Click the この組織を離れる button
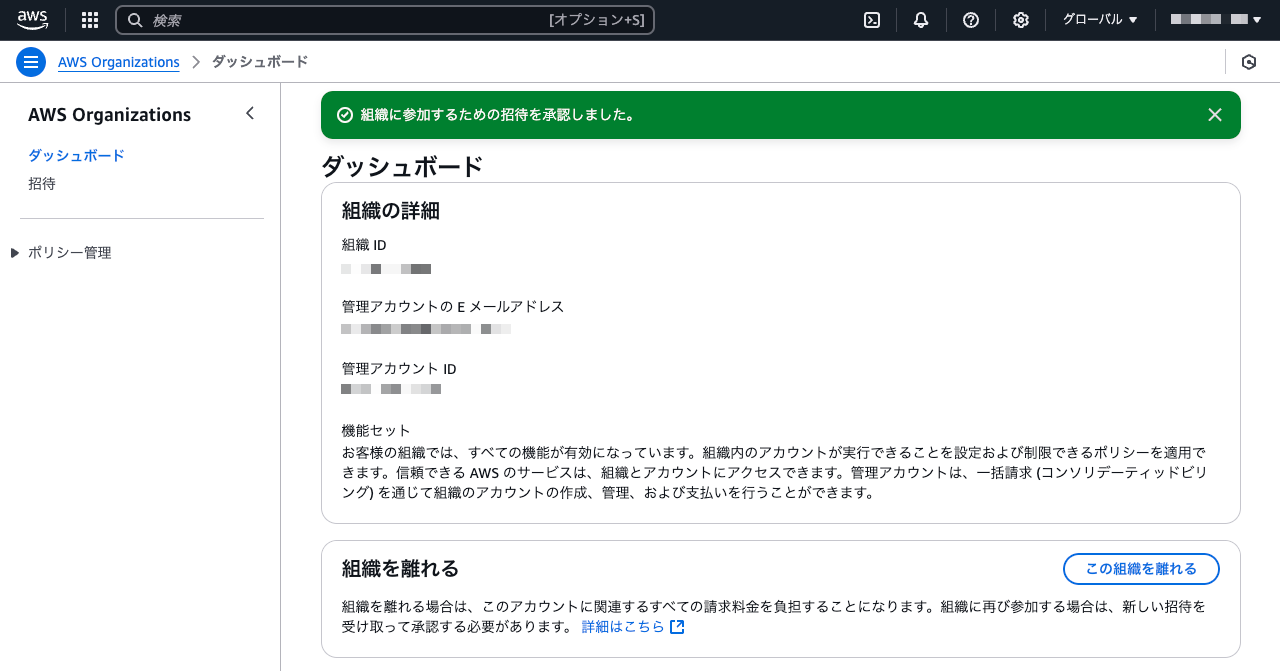1280x671 pixels. pyautogui.click(x=1141, y=569)
